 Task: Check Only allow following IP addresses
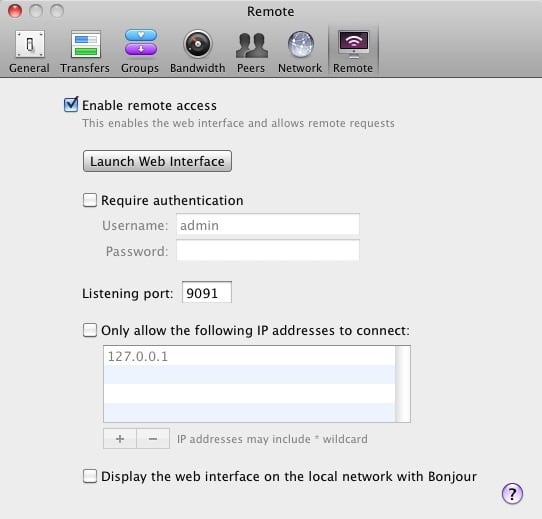[x=90, y=330]
